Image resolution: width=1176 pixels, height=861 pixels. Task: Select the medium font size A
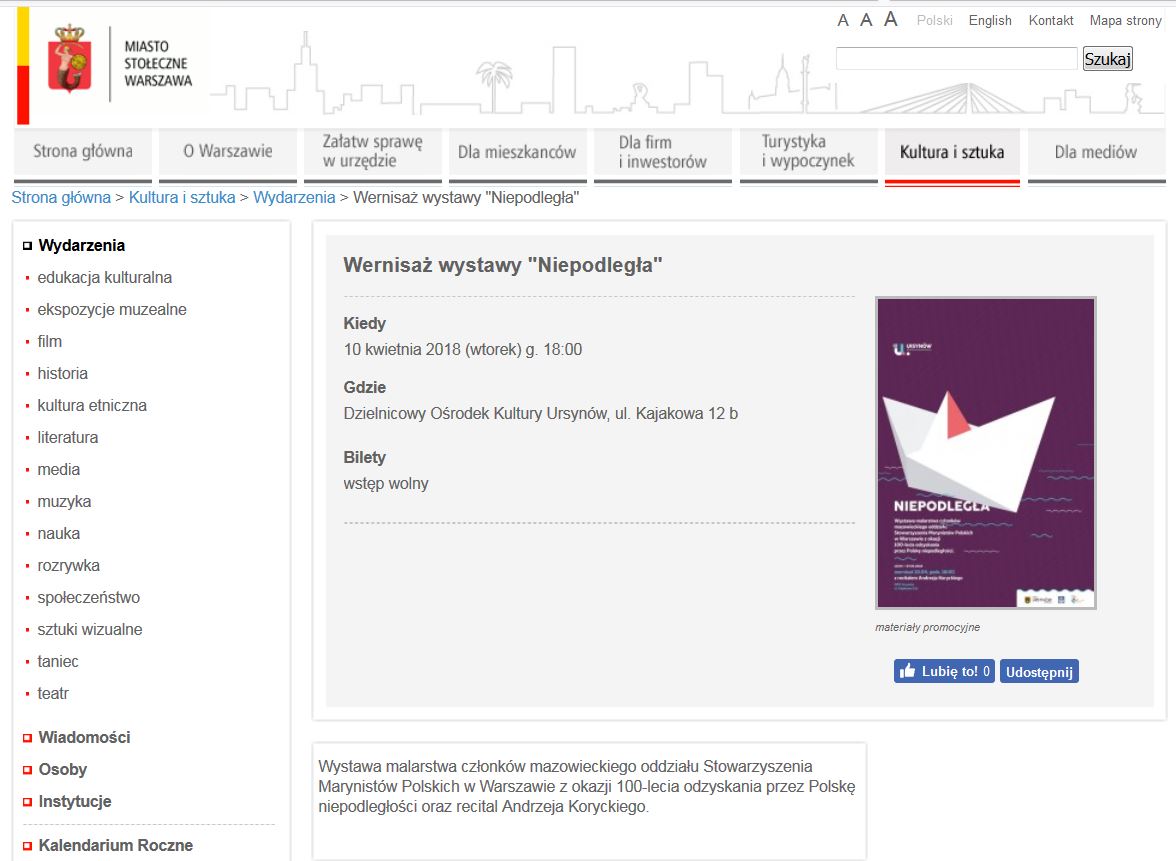point(866,20)
